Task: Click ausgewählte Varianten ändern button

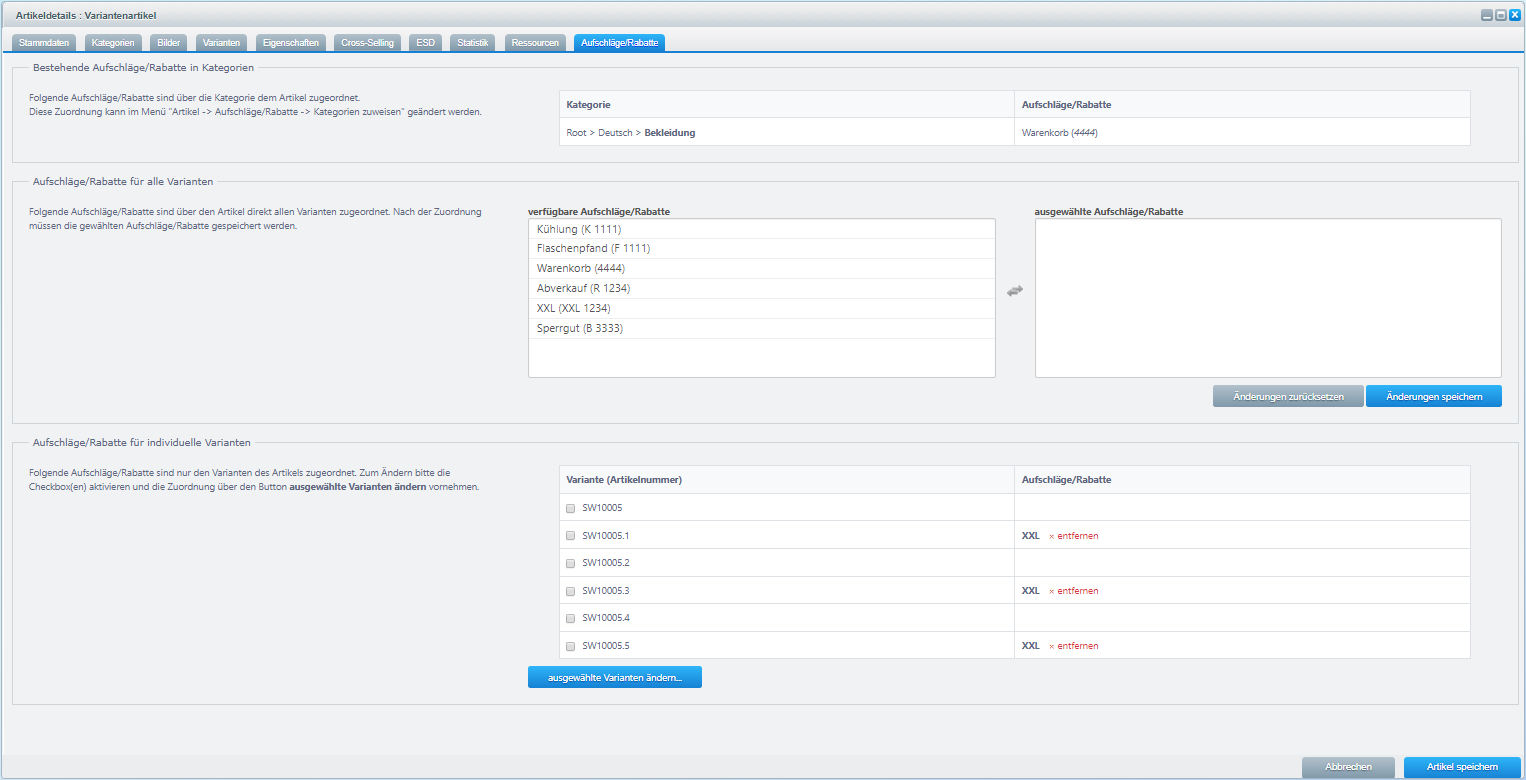Action: (615, 678)
